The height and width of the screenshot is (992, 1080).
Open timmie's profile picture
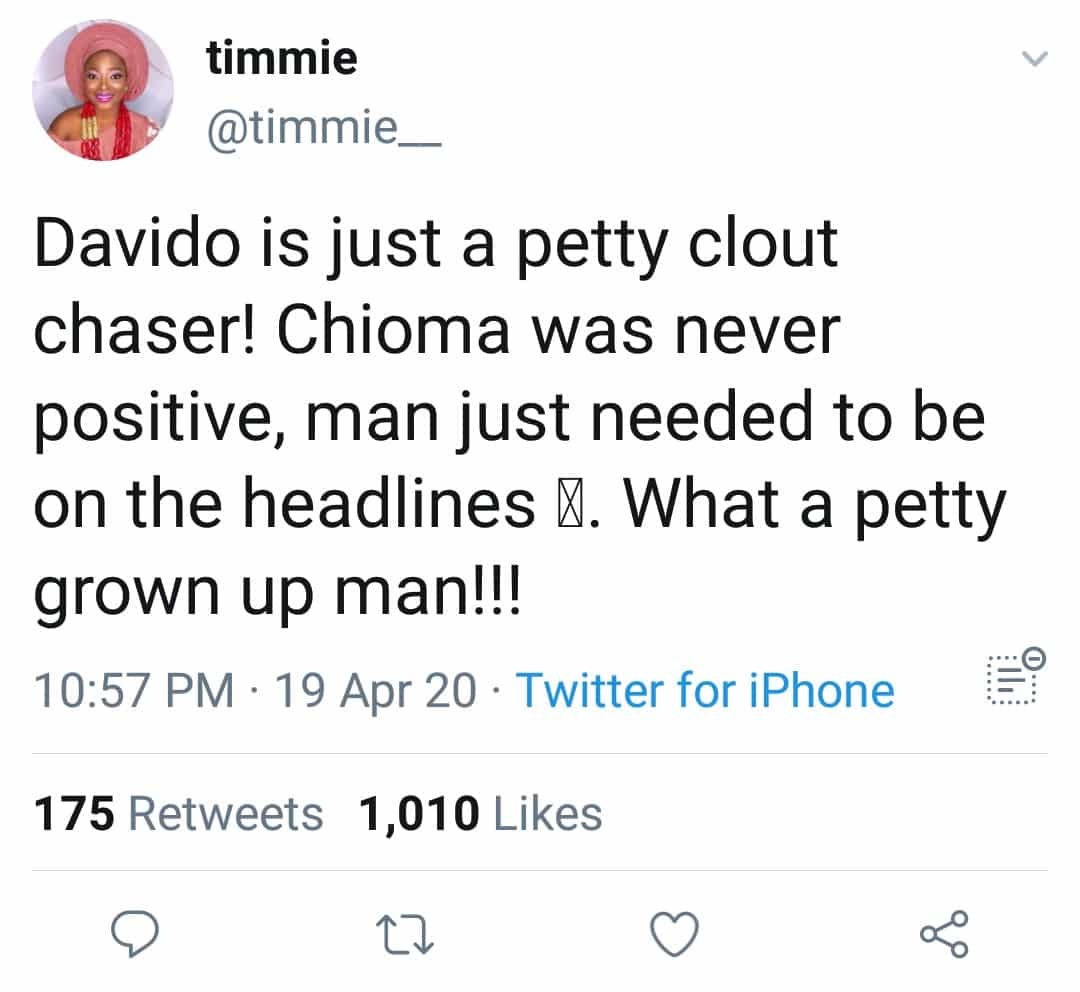[103, 89]
